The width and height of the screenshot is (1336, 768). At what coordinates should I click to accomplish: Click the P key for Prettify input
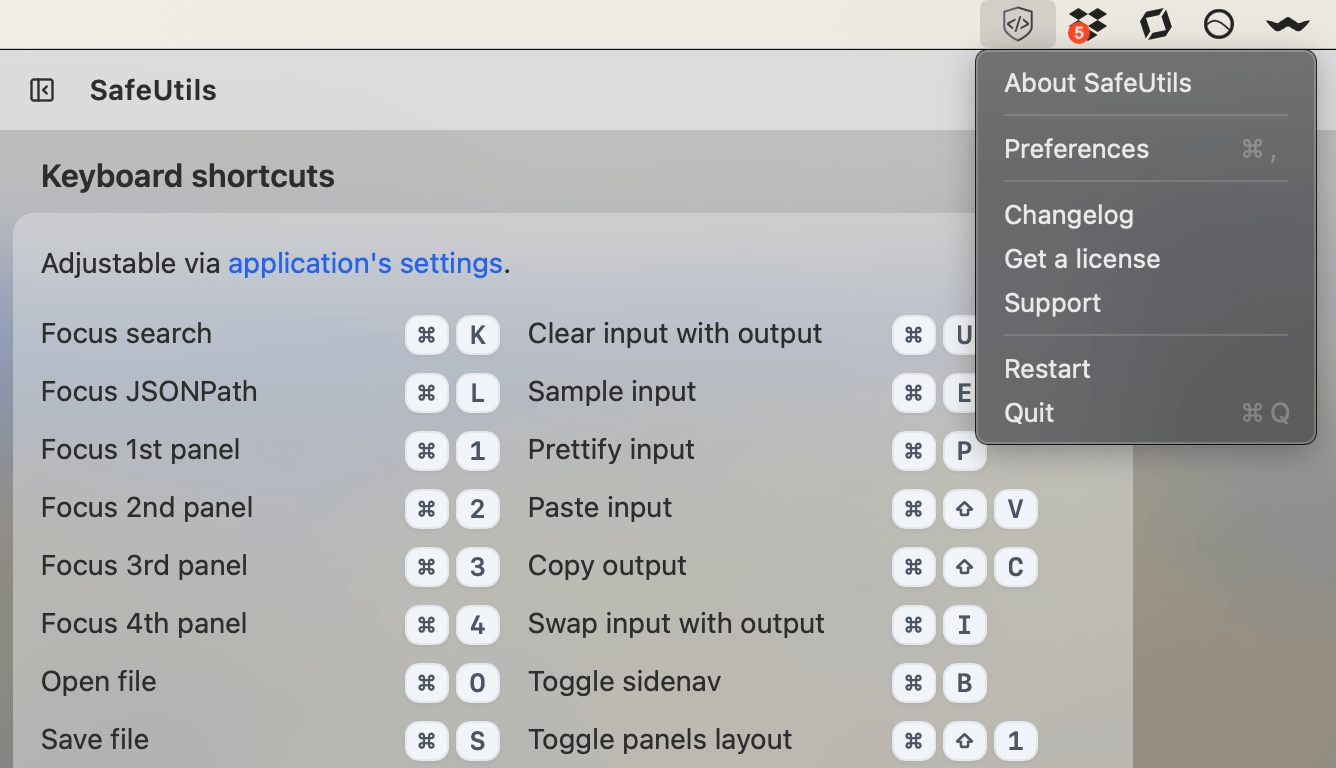pos(964,451)
